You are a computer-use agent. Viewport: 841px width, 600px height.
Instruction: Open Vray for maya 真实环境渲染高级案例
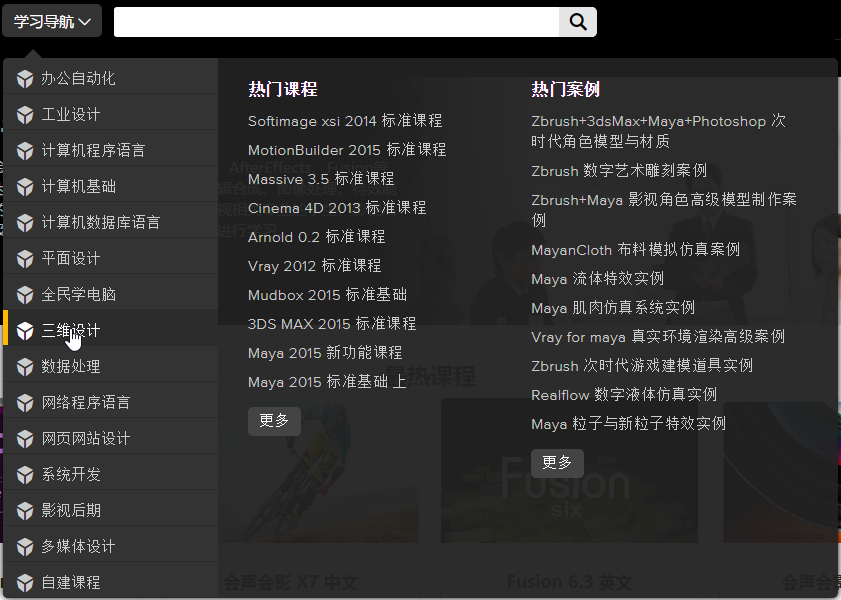[x=658, y=336]
